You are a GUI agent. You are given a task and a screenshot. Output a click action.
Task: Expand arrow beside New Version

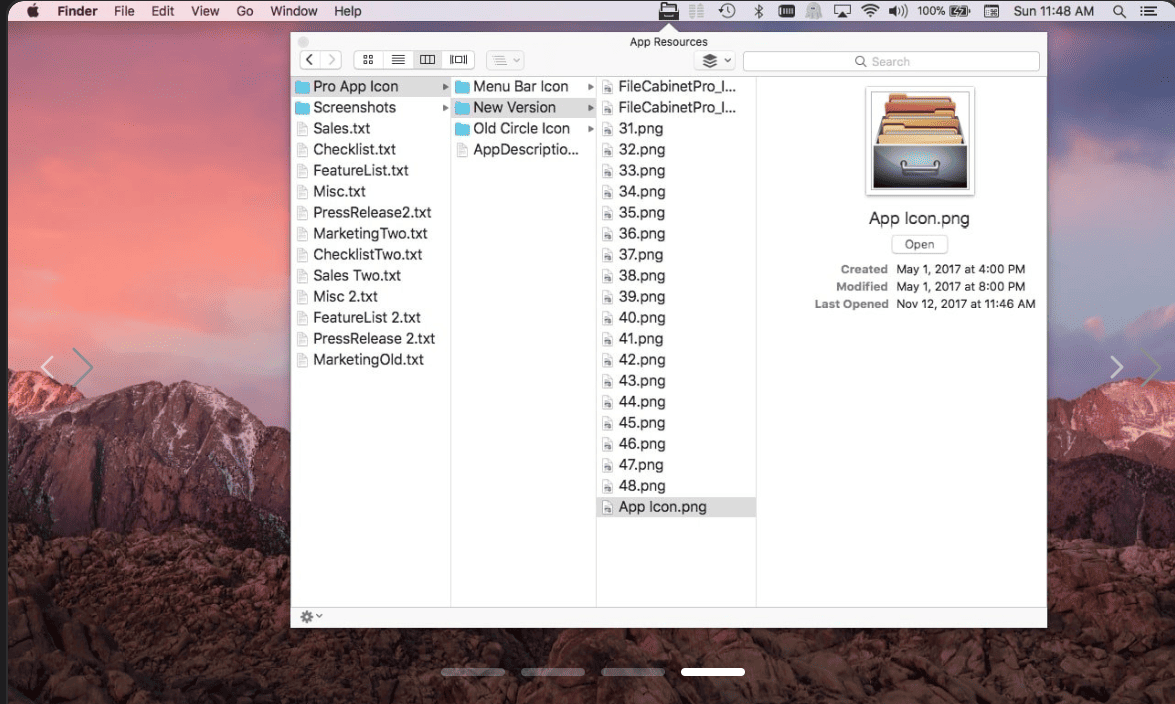590,108
